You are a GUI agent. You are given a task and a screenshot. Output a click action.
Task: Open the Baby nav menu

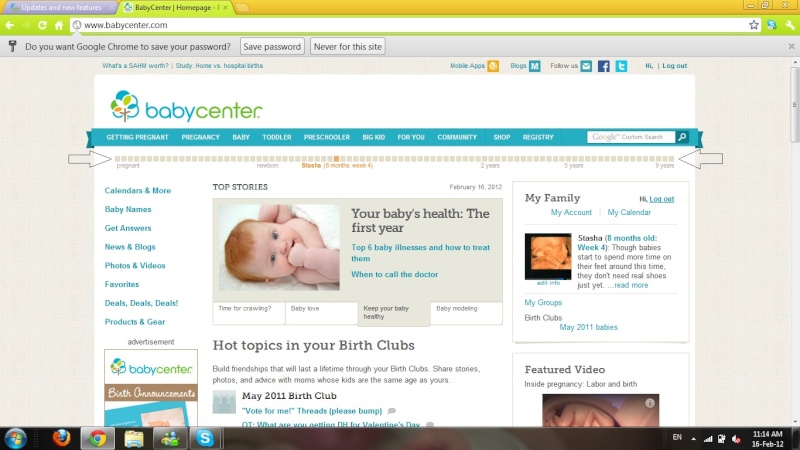click(x=241, y=137)
